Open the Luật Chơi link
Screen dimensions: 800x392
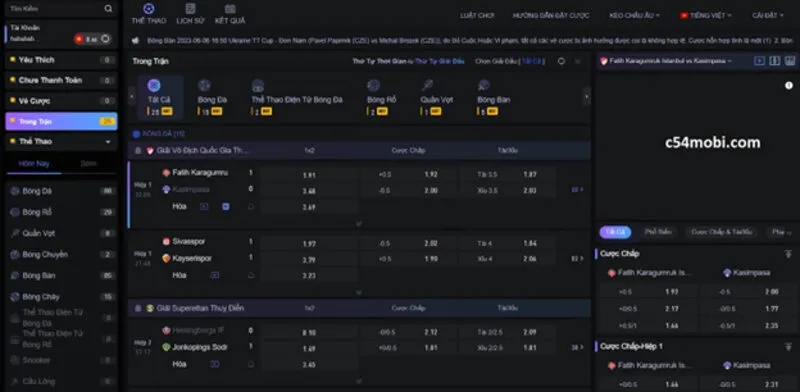477,16
